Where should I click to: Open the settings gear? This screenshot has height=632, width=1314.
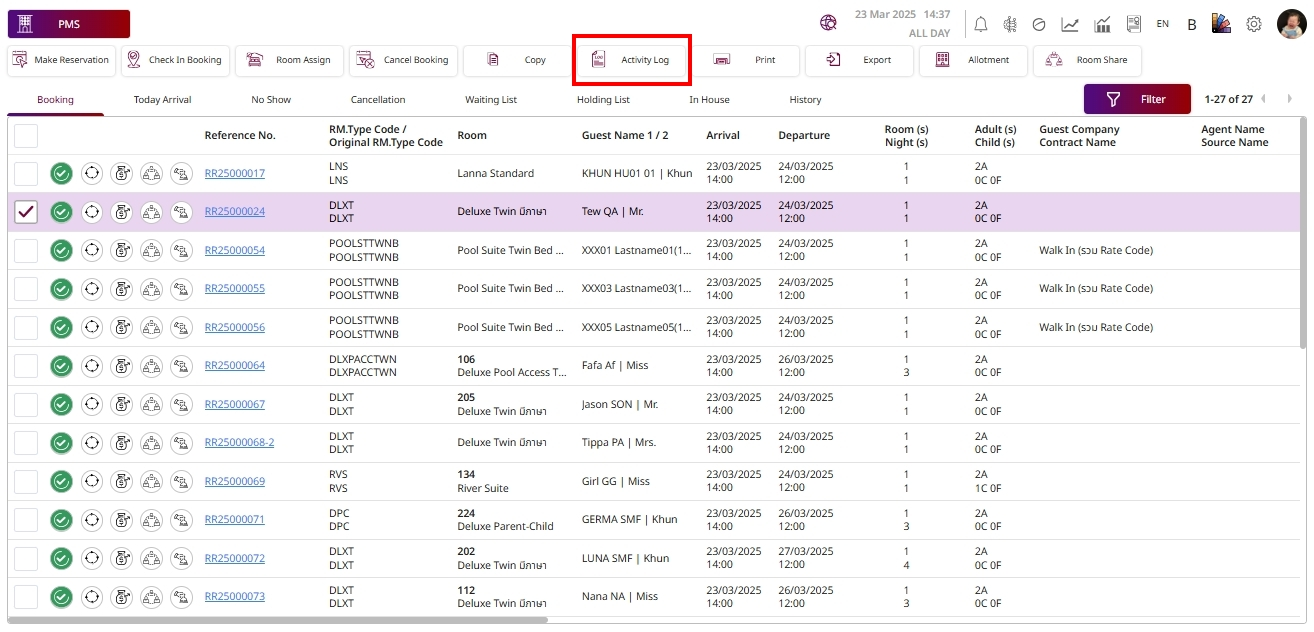coord(1253,24)
